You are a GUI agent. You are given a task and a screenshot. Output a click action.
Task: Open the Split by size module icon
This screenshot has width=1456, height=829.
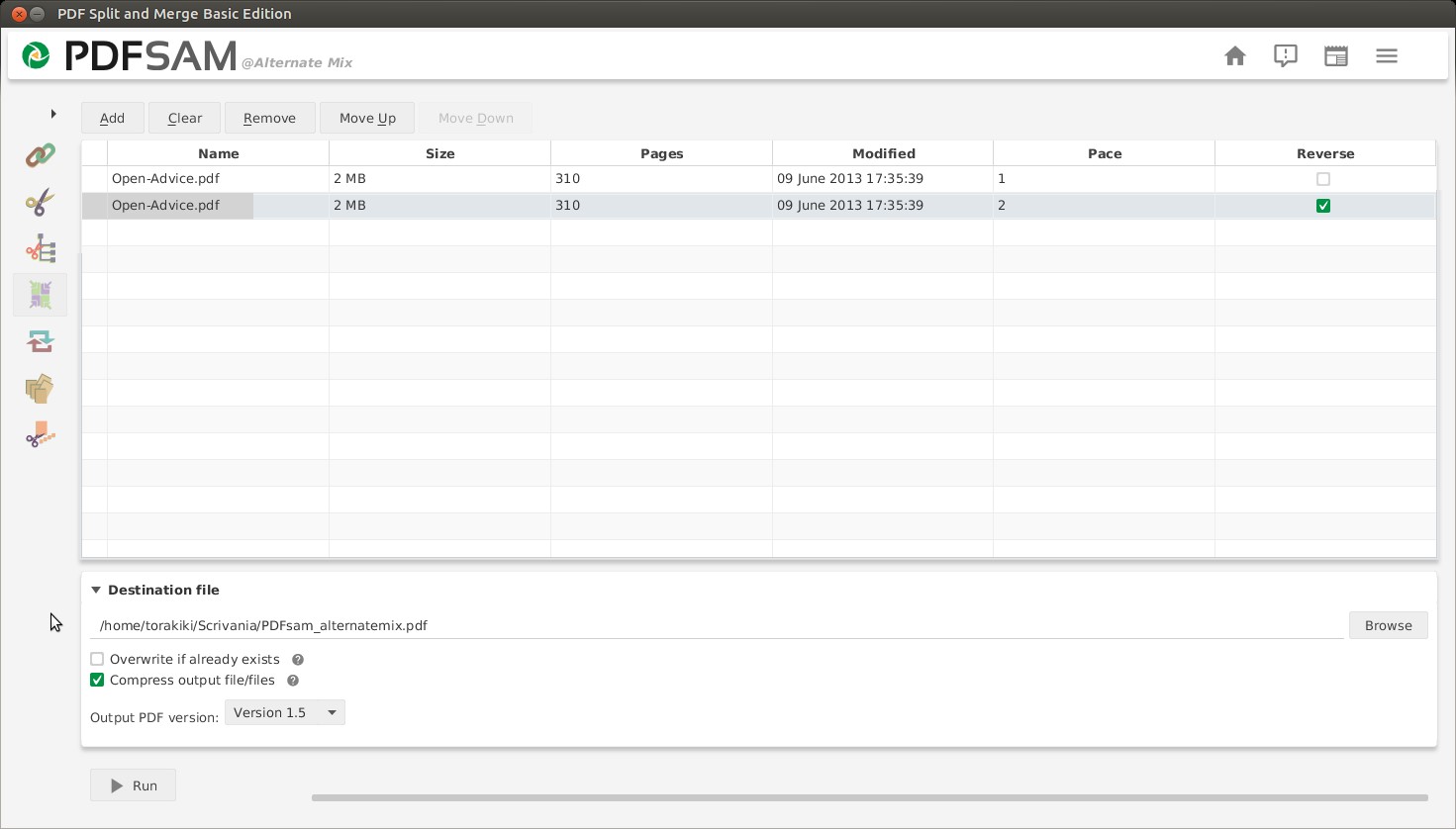[41, 434]
